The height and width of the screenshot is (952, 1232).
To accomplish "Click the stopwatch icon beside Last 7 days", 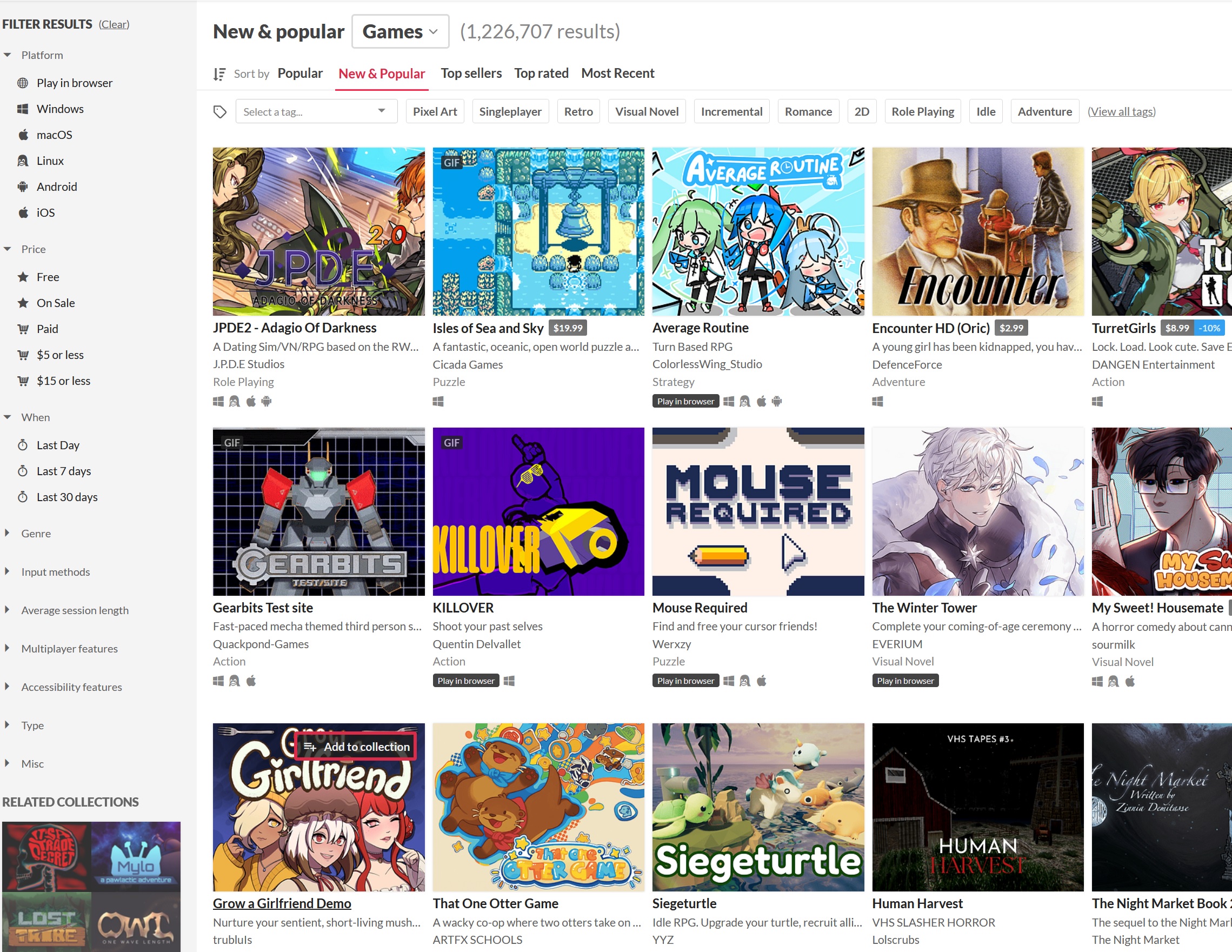I will pos(23,471).
